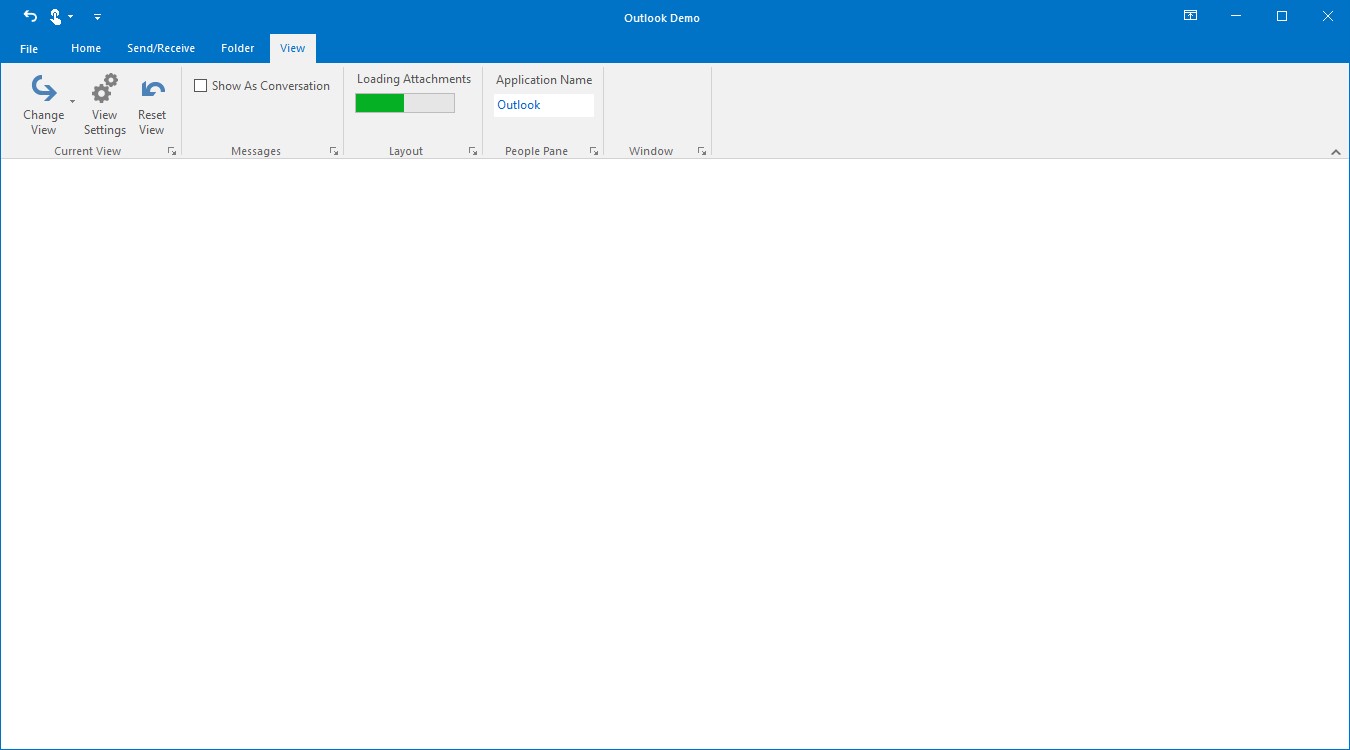This screenshot has height=750, width=1350.
Task: Click Undo in the Quick Access Toolbar
Action: (29, 16)
